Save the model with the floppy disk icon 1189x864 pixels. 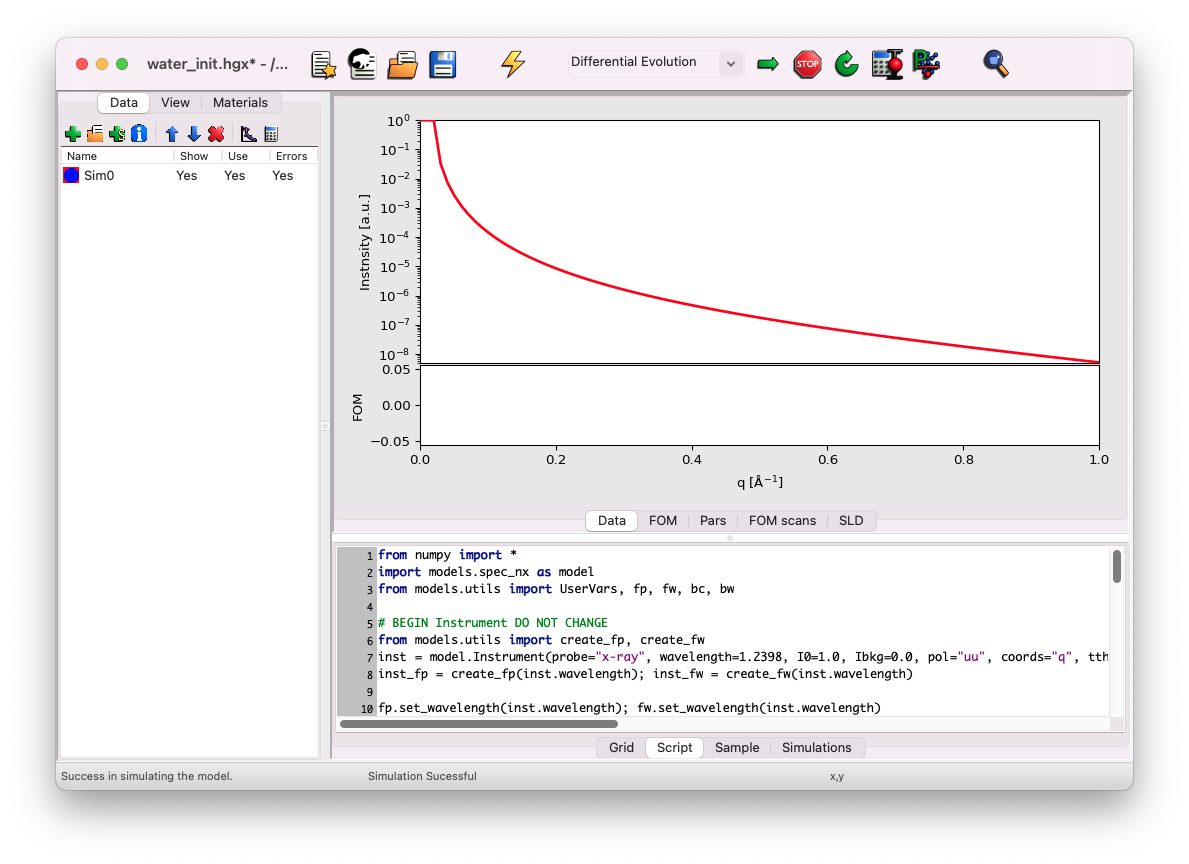pyautogui.click(x=442, y=64)
